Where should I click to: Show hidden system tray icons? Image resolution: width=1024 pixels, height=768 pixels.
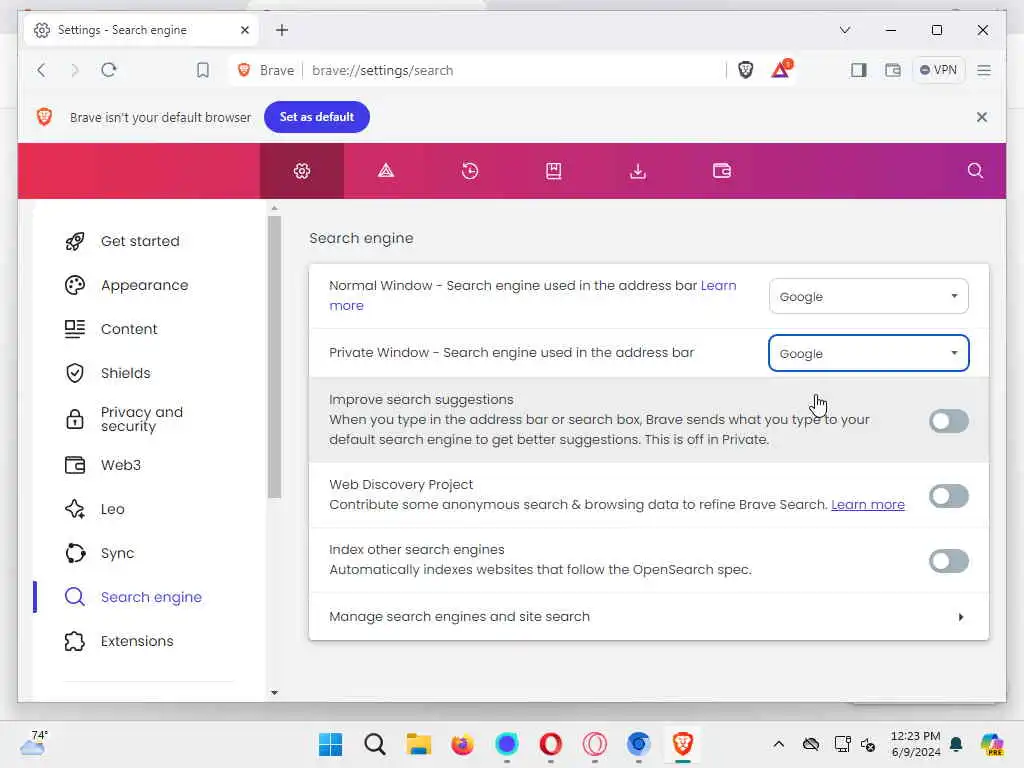(x=778, y=744)
